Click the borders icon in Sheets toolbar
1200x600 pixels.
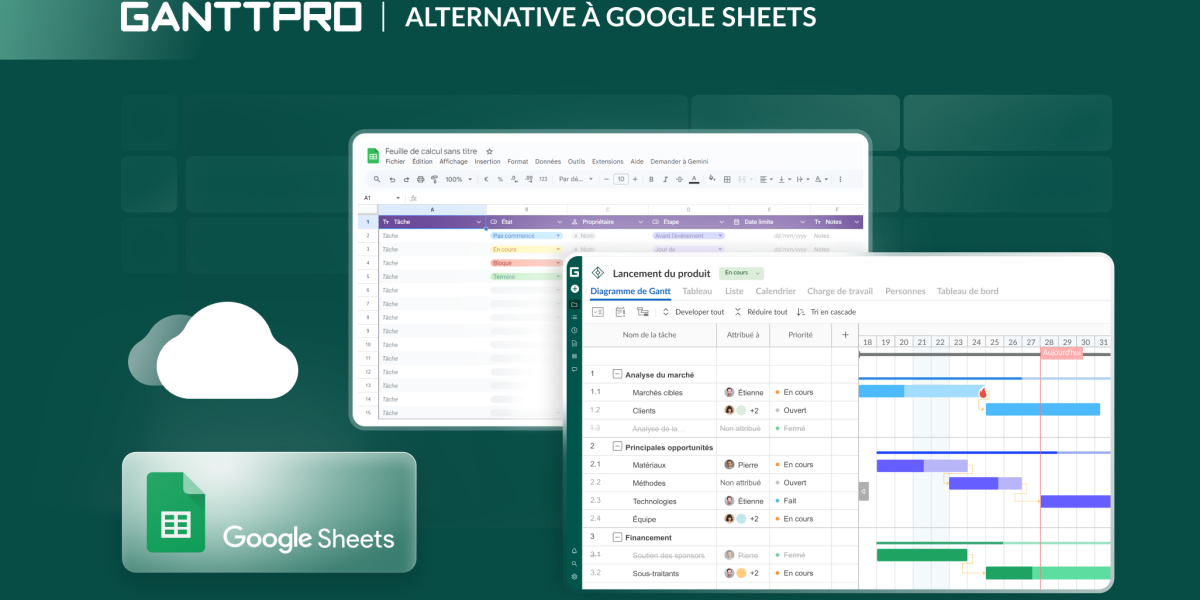coord(727,179)
